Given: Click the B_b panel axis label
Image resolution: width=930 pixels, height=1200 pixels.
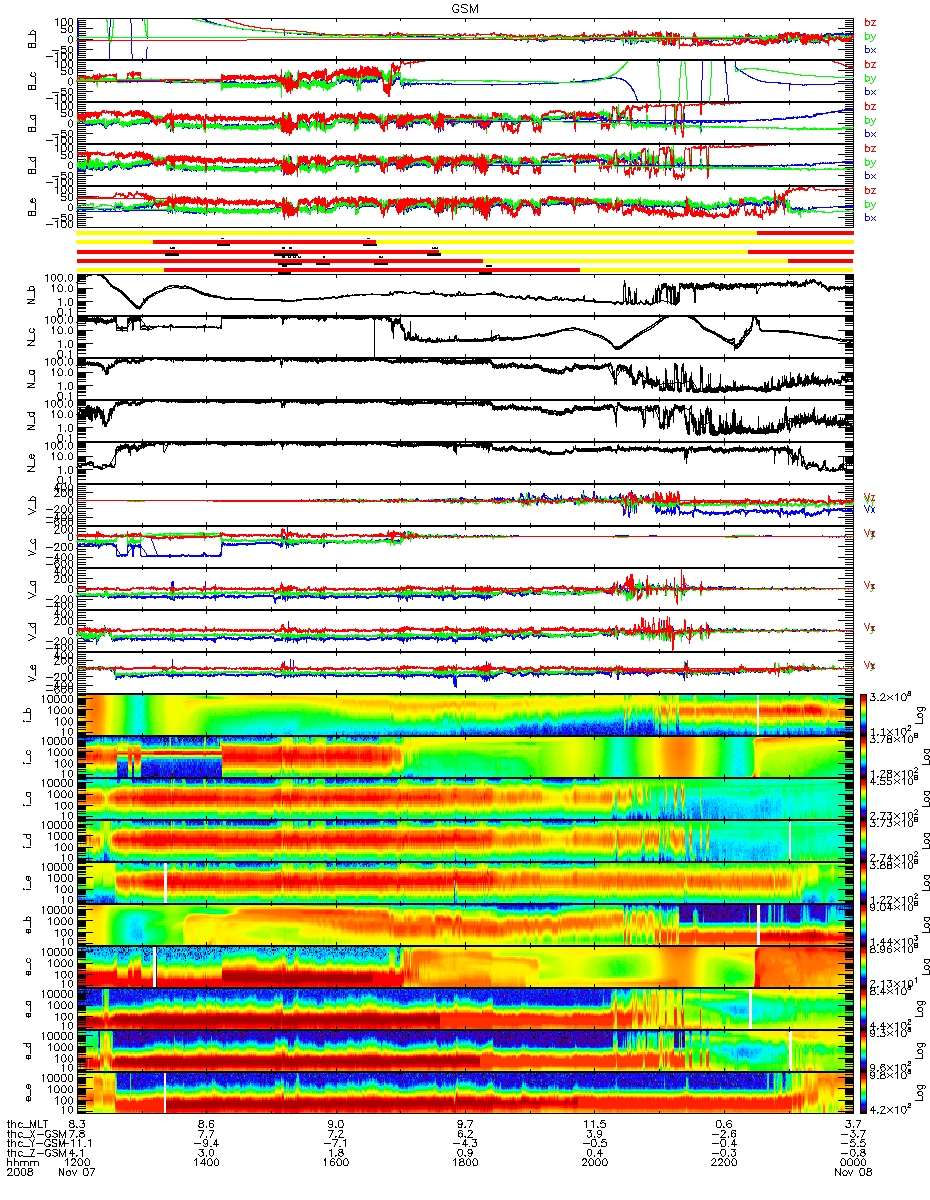Looking at the screenshot, I should [x=32, y=38].
